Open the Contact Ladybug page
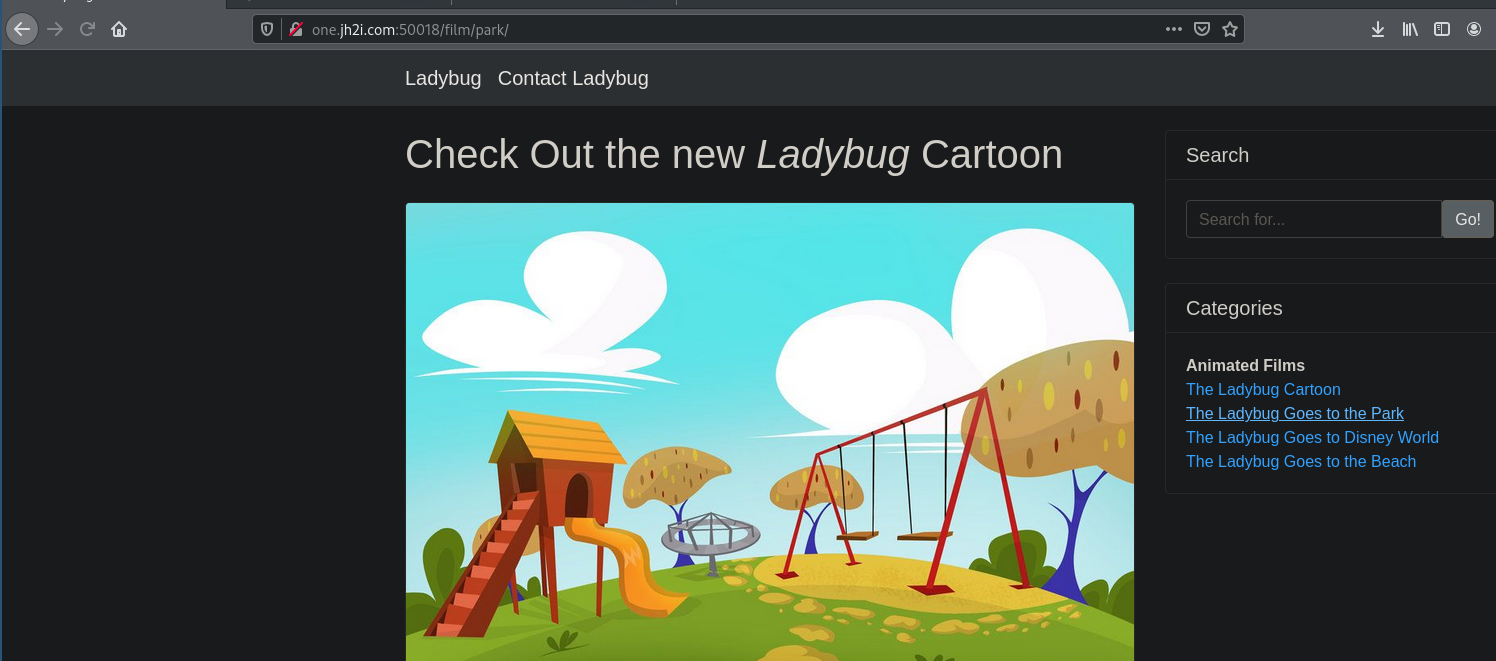Screen dimensions: 1496x661 573,78
